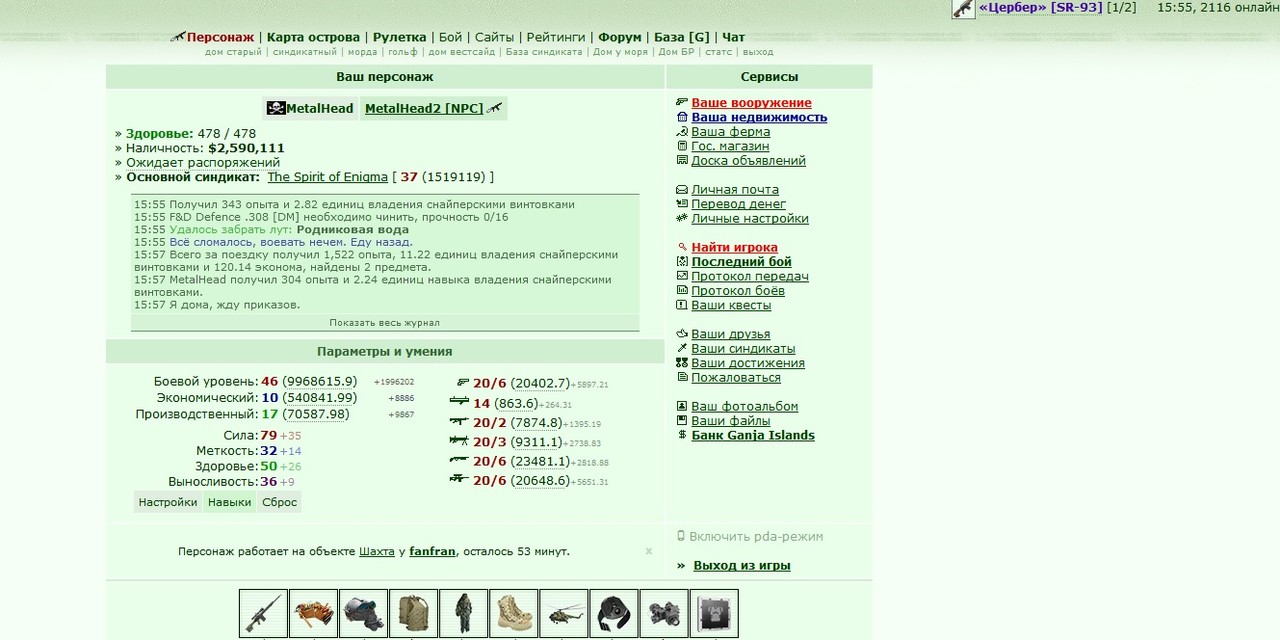Open fanfran player link
1280x640 pixels.
[434, 551]
